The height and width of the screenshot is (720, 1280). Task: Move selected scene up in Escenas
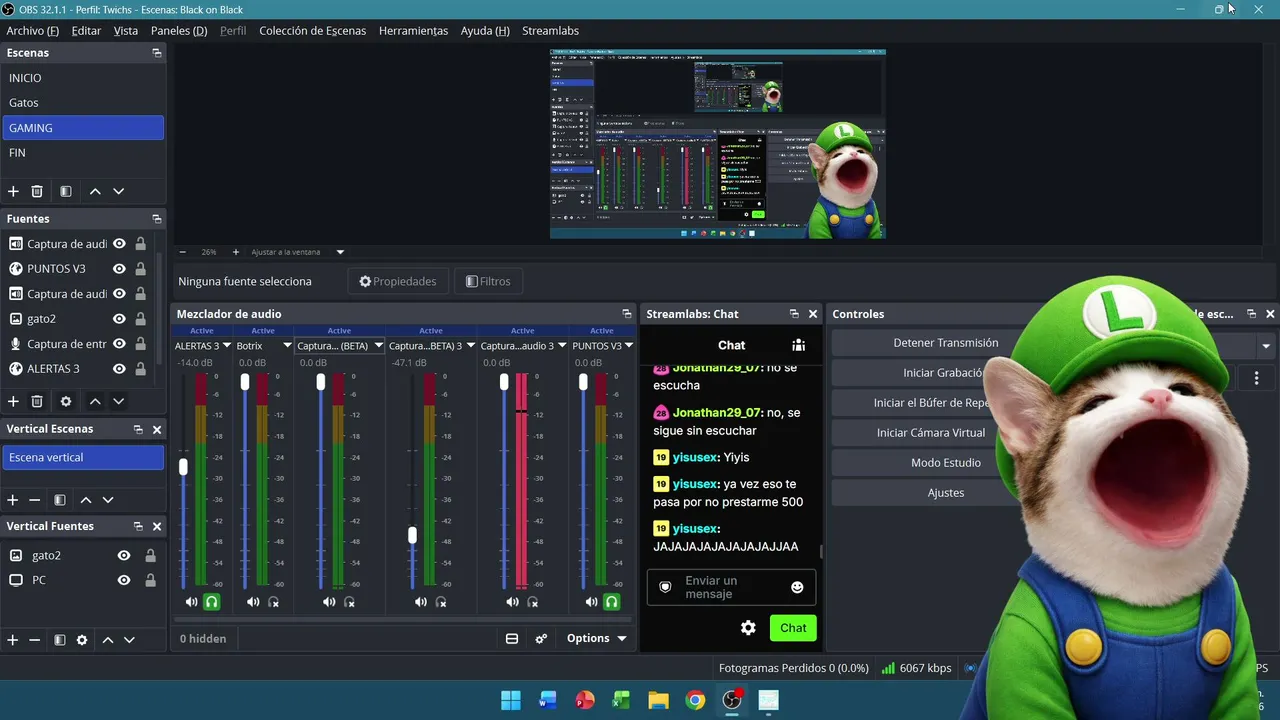click(95, 191)
